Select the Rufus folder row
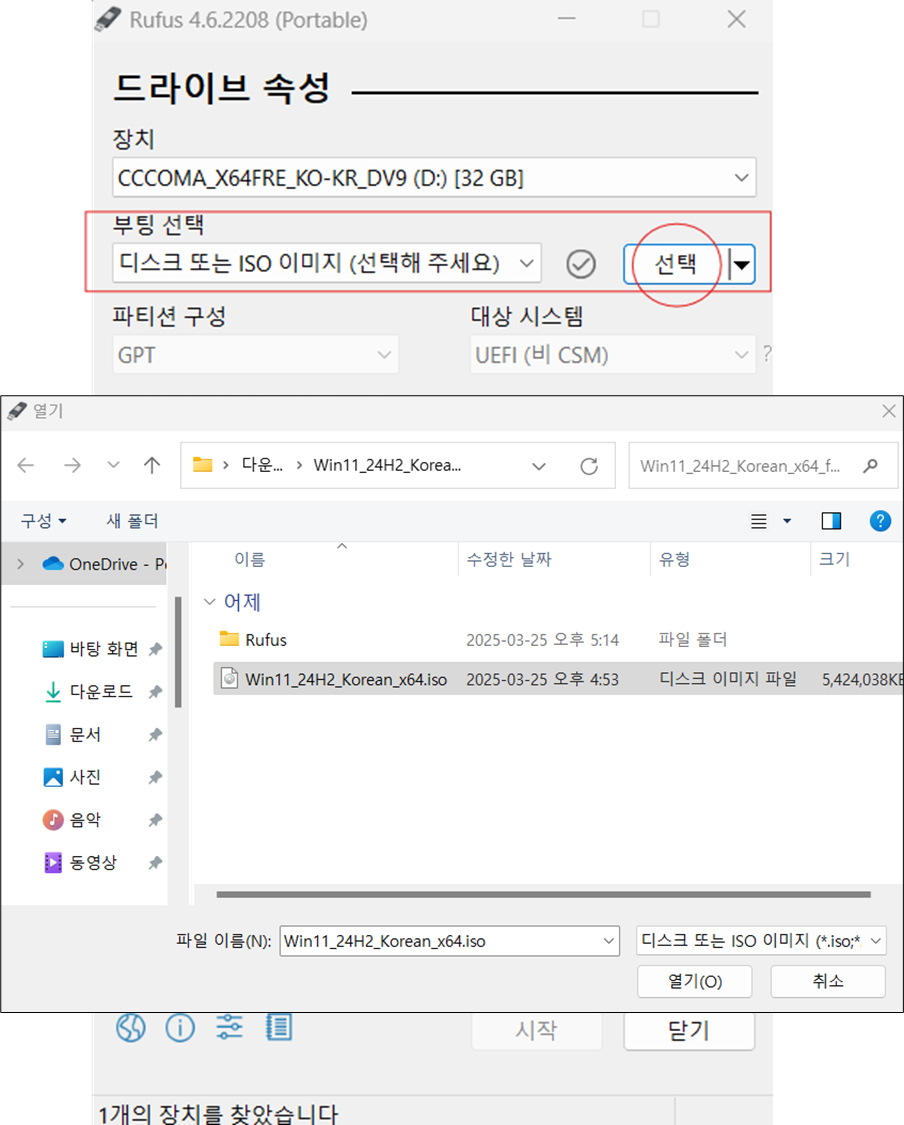 558,639
